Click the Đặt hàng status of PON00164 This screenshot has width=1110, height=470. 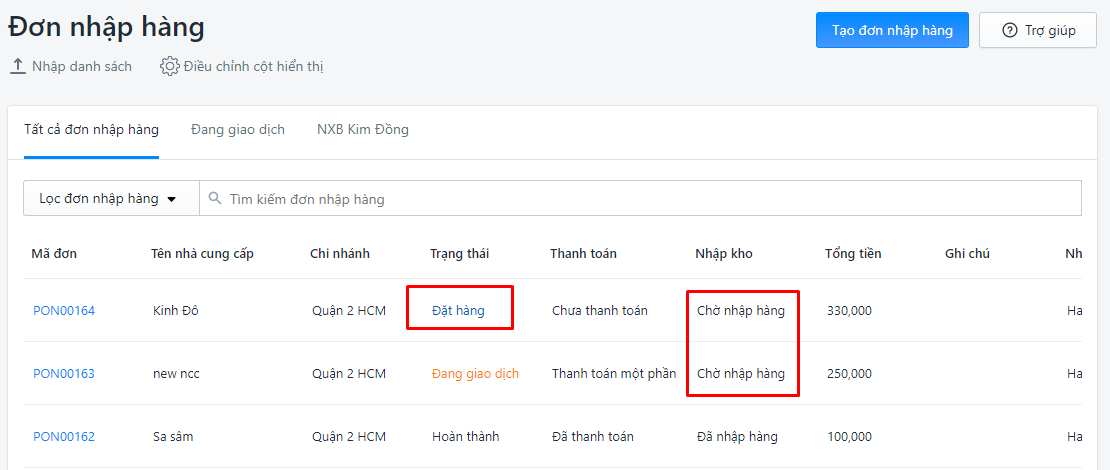pyautogui.click(x=458, y=310)
